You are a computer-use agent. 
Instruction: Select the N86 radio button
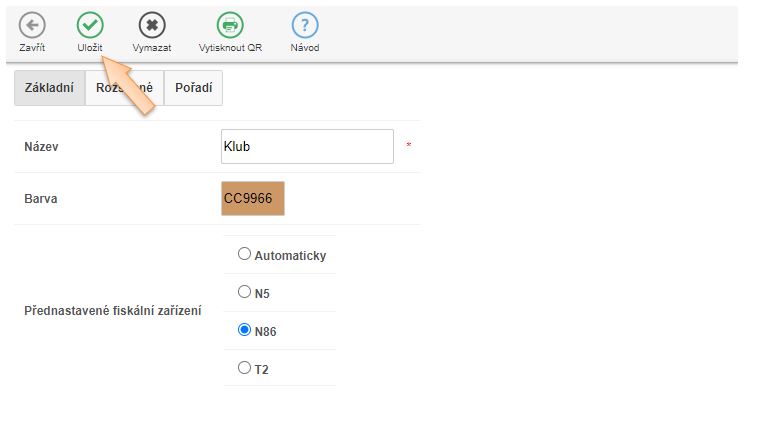244,330
